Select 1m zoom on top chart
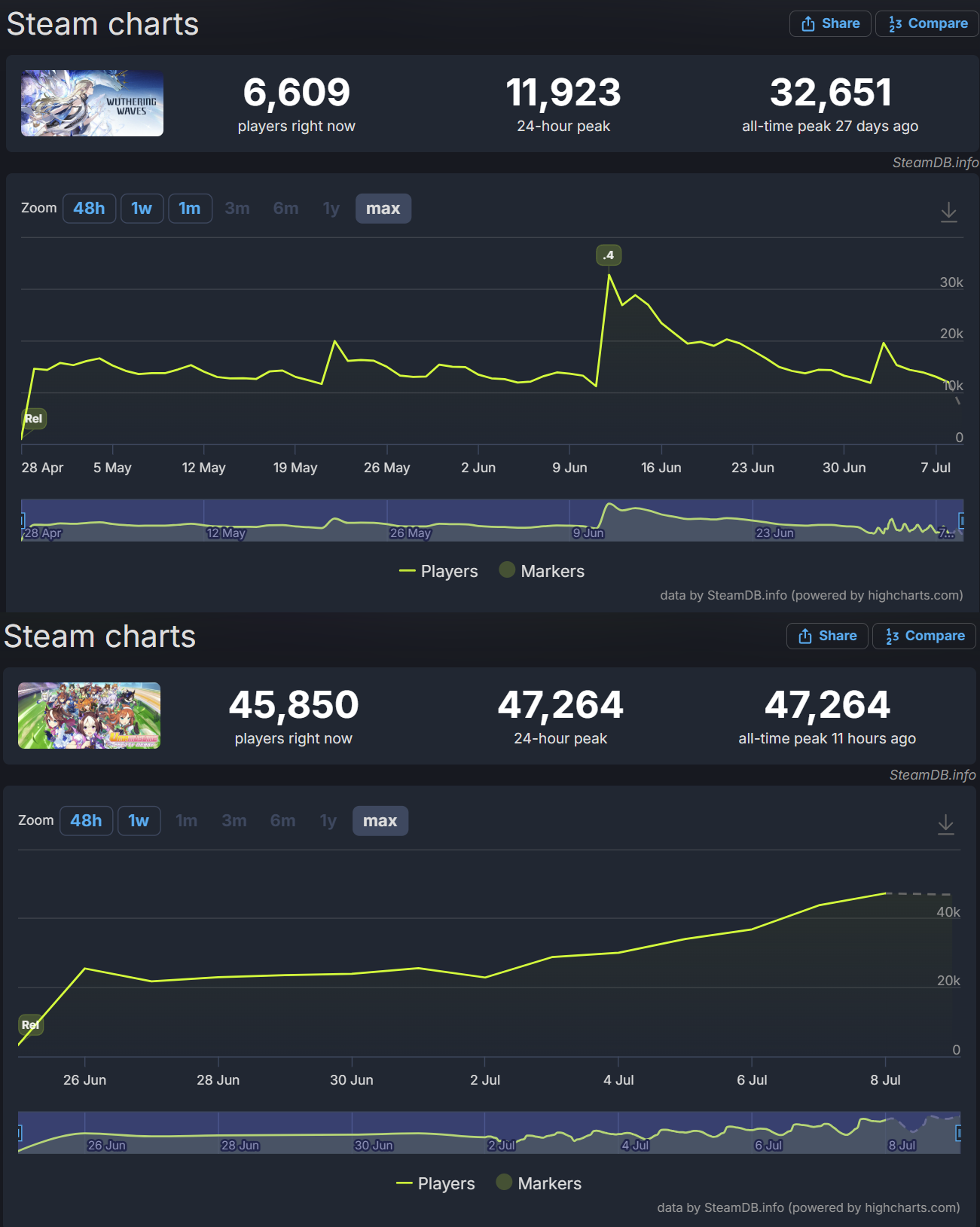 (x=190, y=209)
